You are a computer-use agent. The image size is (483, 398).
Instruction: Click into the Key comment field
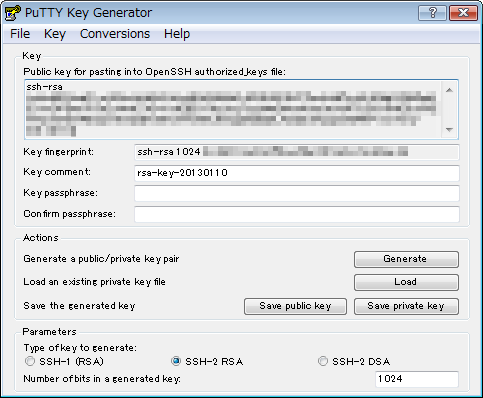tap(297, 173)
